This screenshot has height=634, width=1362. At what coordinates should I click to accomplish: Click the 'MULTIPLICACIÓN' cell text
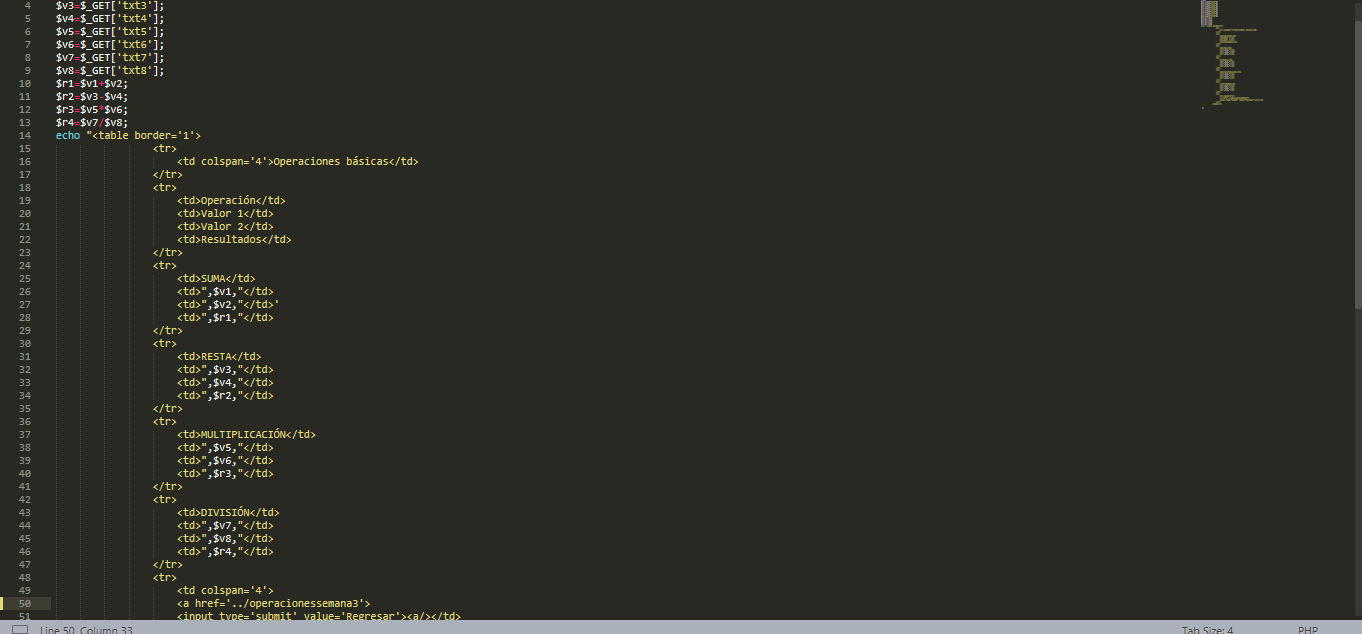click(x=243, y=434)
